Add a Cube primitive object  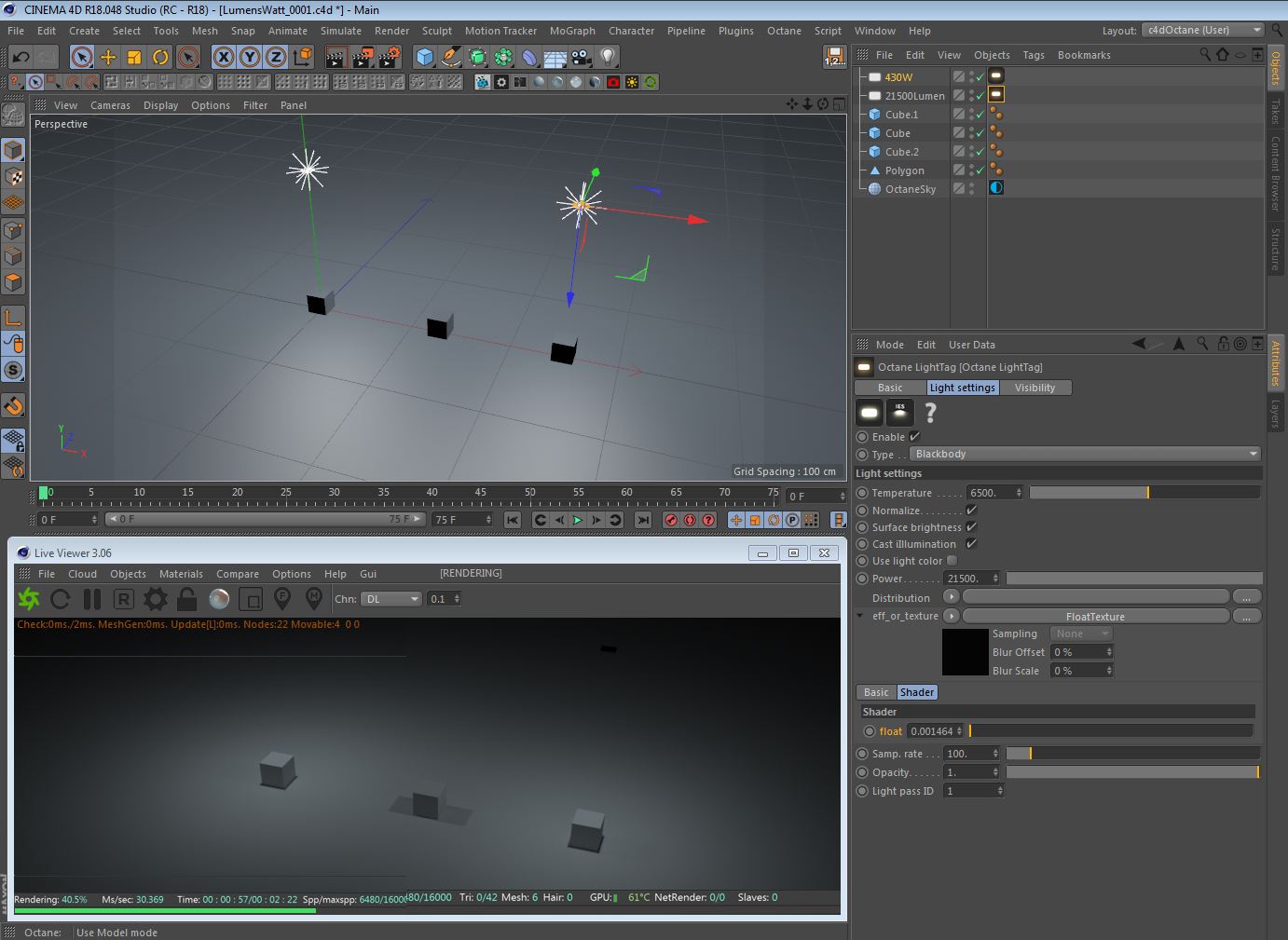click(425, 57)
